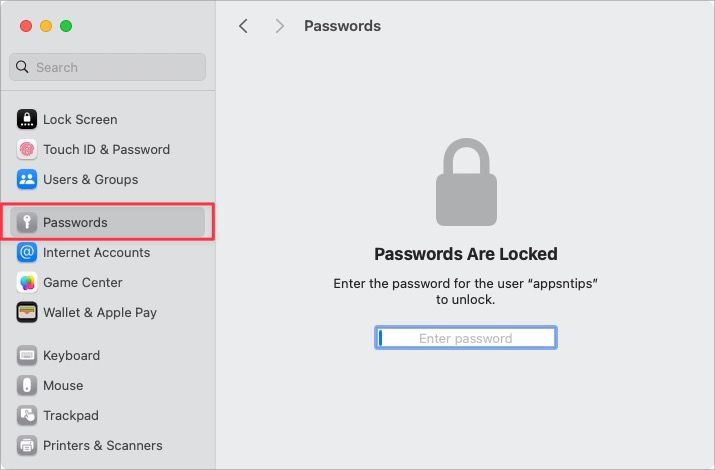
Task: Click the green zoom window button
Action: click(66, 26)
